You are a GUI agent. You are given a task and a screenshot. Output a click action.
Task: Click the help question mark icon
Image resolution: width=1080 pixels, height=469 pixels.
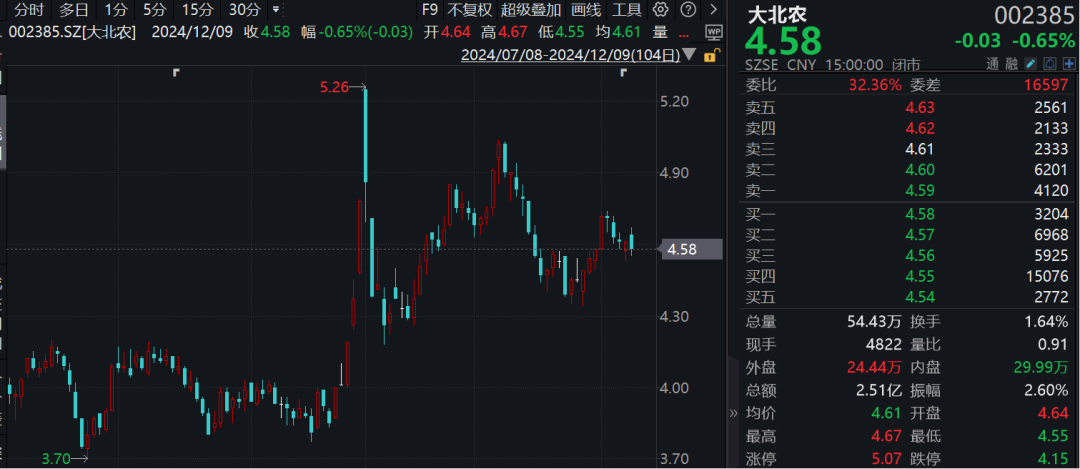(687, 10)
